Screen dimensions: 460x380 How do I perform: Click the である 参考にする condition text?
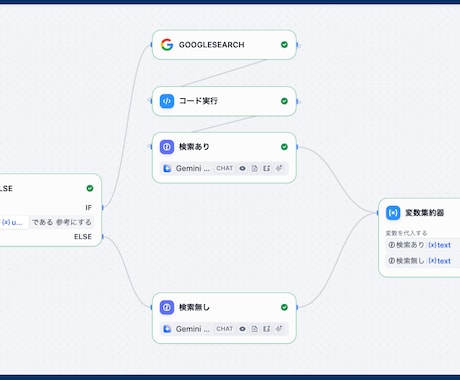click(x=61, y=222)
